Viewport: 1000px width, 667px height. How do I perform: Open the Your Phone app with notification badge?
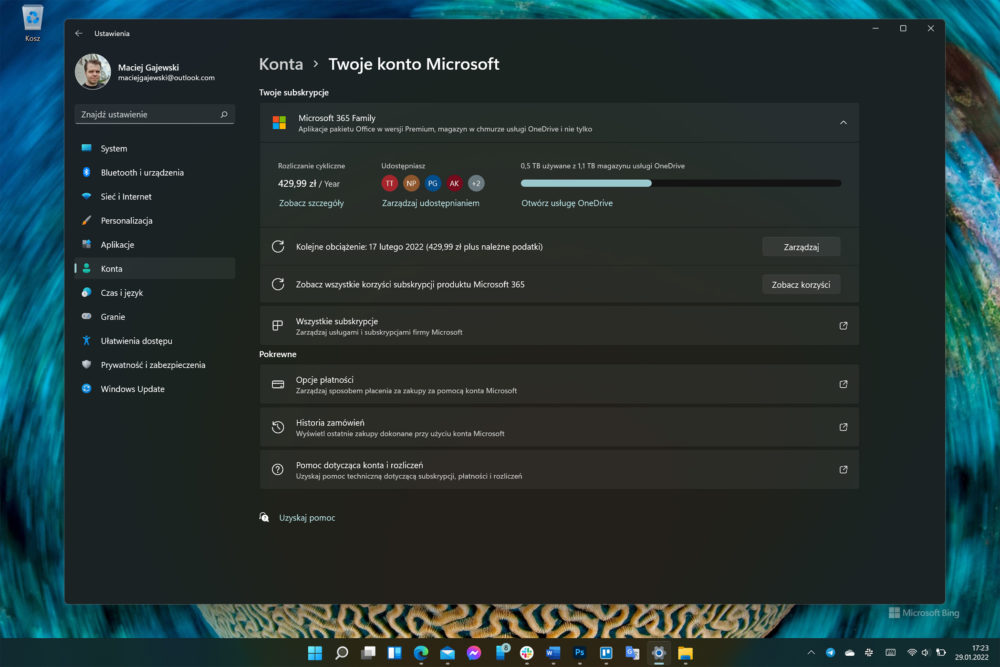point(501,652)
